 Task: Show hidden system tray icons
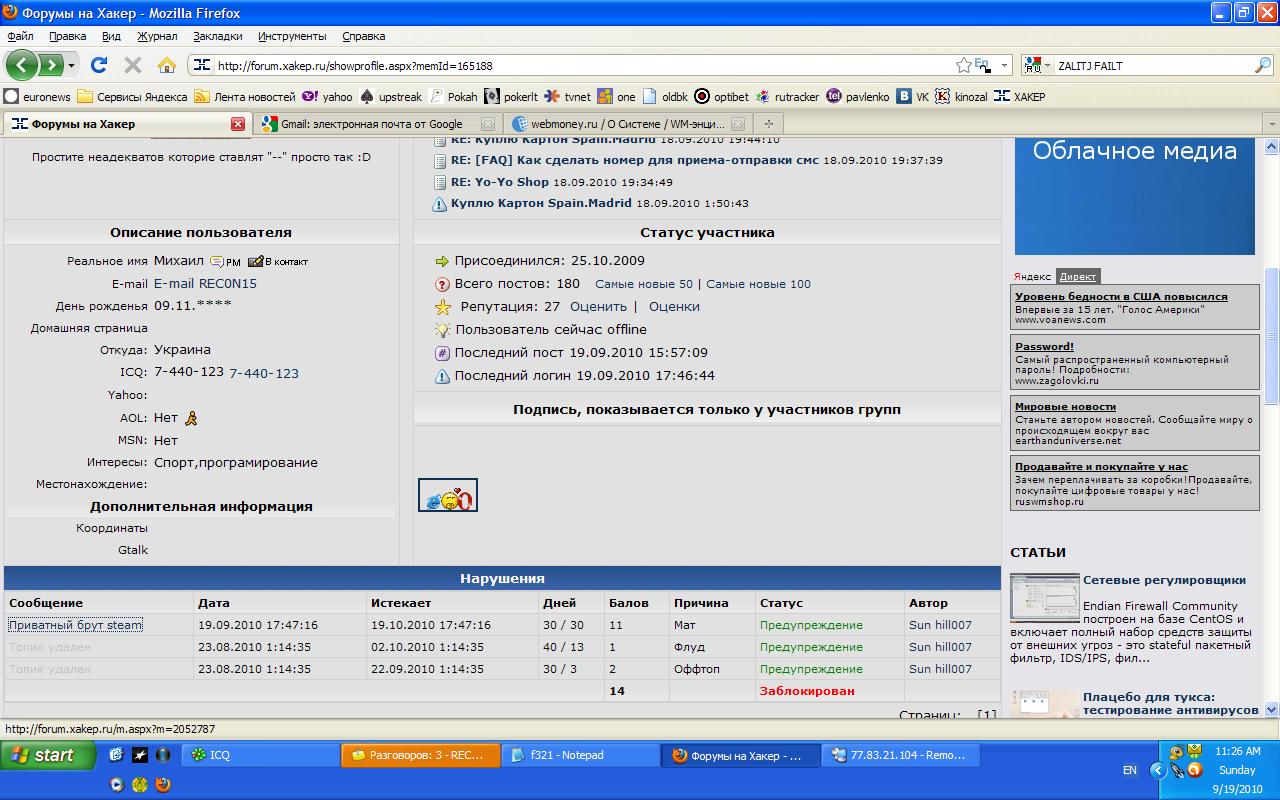click(1158, 770)
